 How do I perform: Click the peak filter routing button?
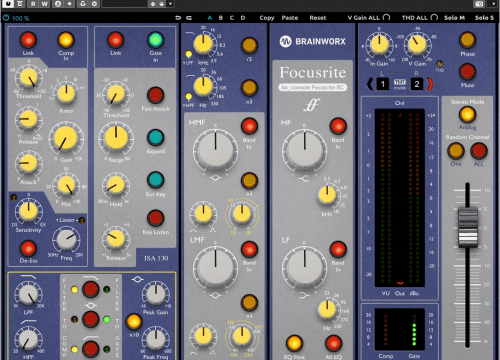tap(90, 319)
